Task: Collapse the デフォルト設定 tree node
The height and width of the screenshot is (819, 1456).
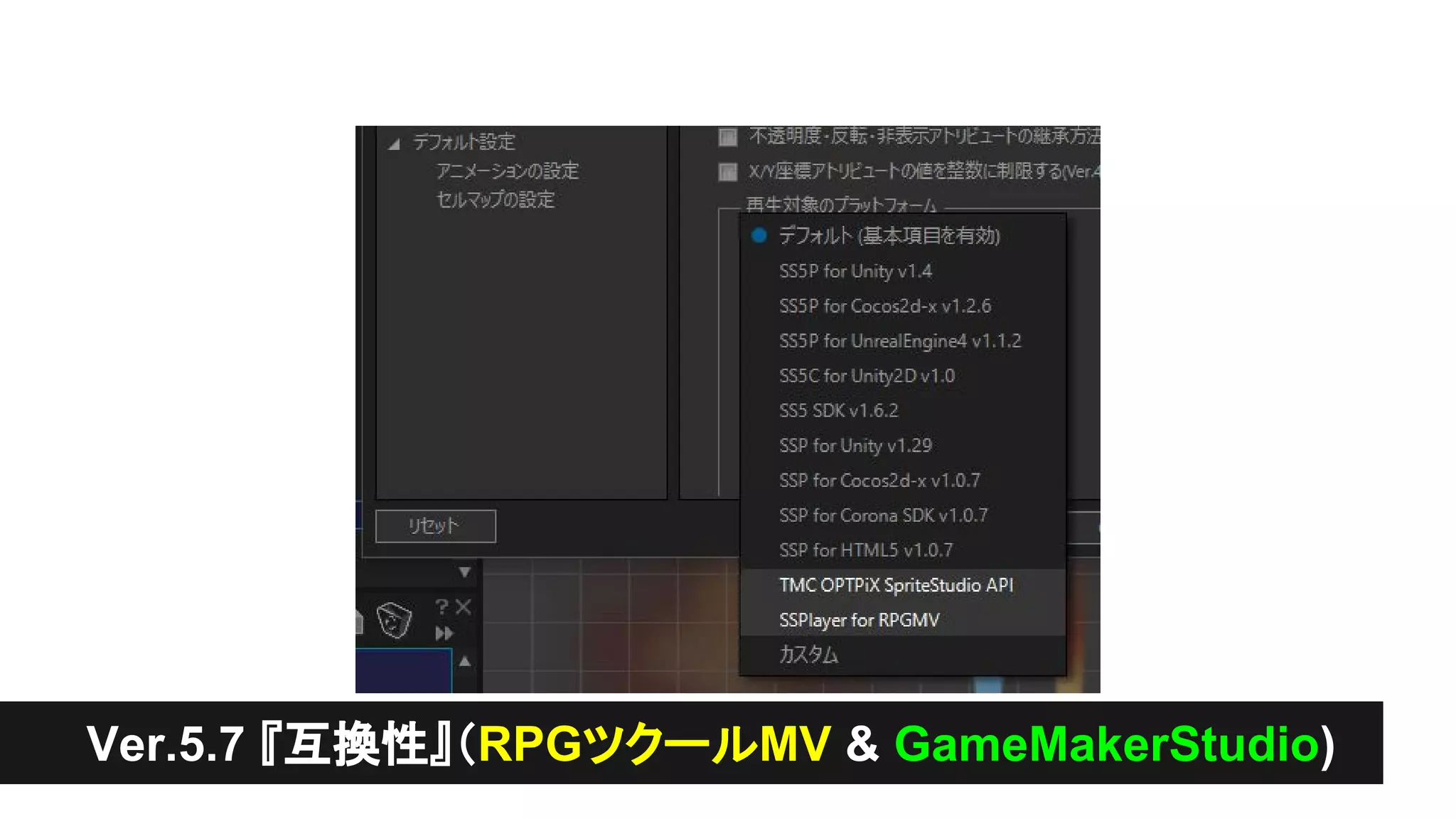Action: [395, 144]
